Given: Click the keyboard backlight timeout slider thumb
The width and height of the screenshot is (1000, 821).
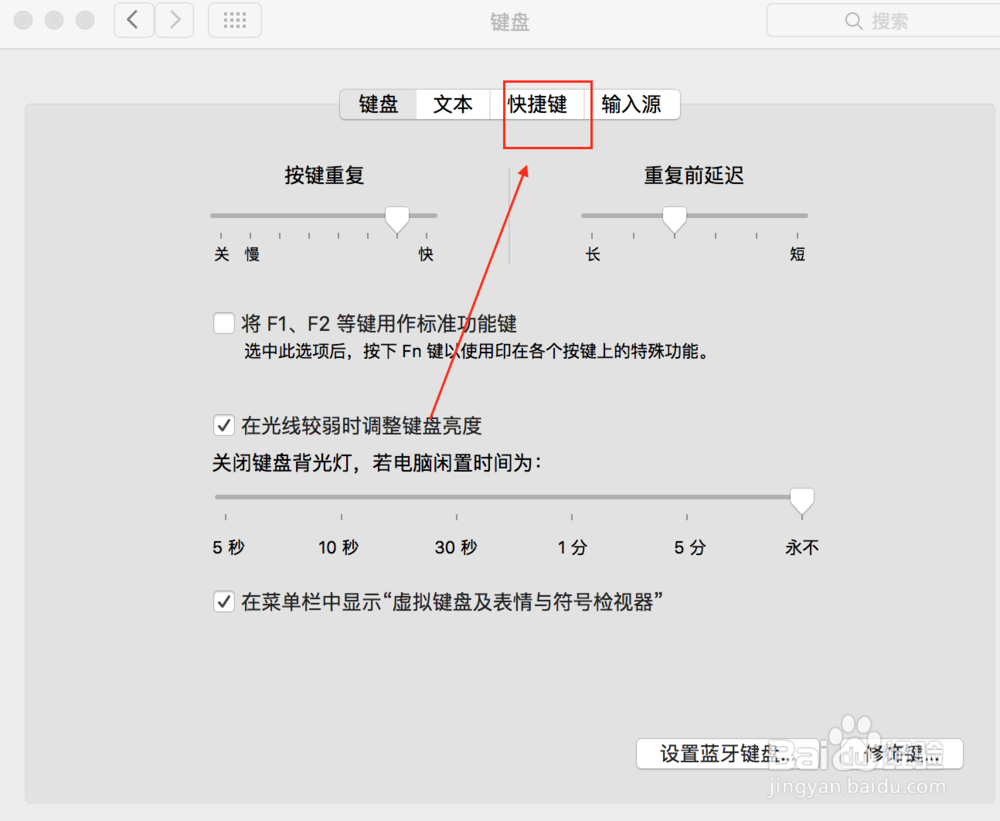Looking at the screenshot, I should (802, 501).
